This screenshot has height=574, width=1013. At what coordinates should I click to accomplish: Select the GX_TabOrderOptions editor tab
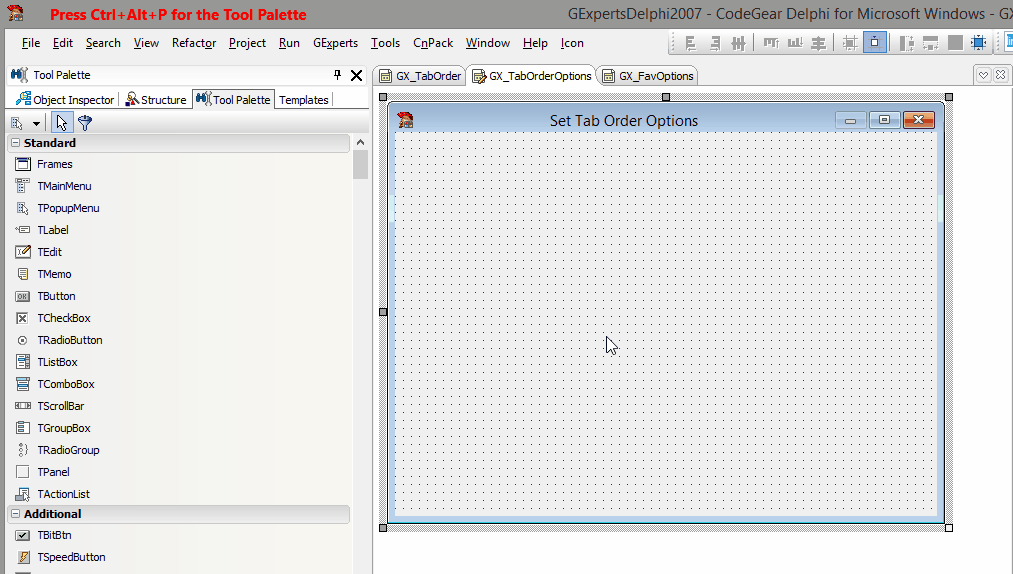[532, 76]
